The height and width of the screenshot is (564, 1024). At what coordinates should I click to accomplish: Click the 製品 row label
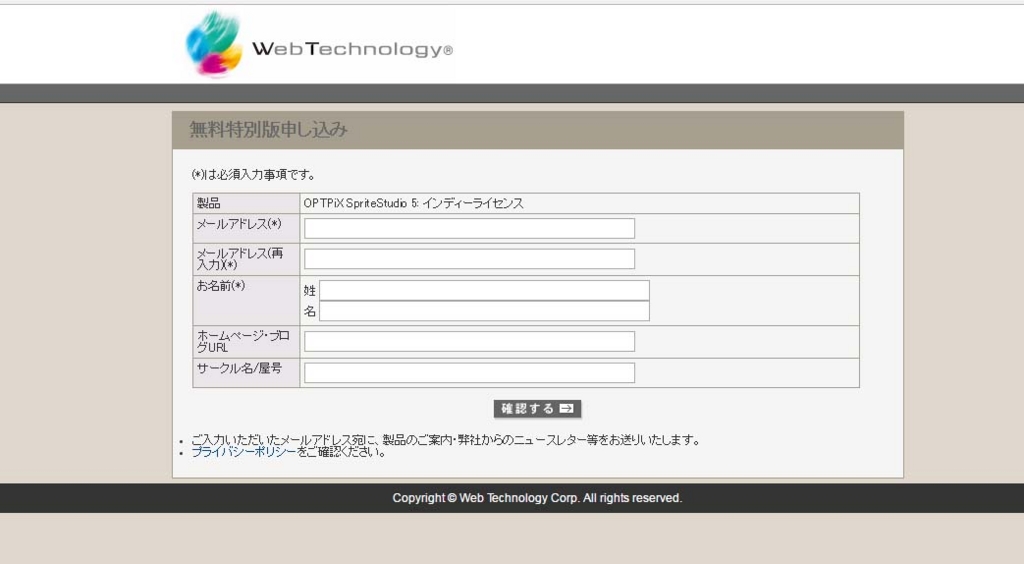209,203
